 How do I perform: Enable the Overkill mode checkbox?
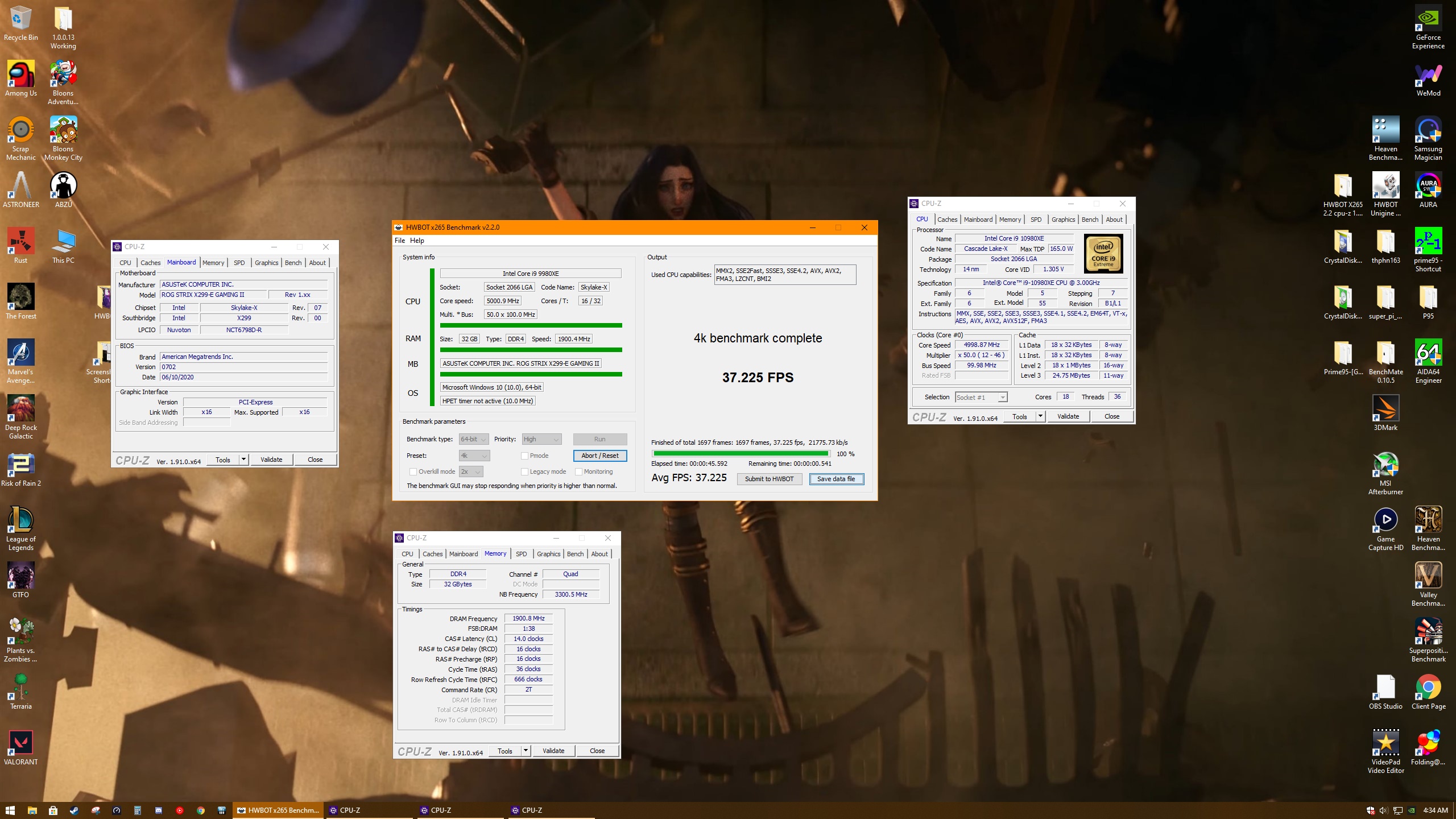[x=413, y=471]
